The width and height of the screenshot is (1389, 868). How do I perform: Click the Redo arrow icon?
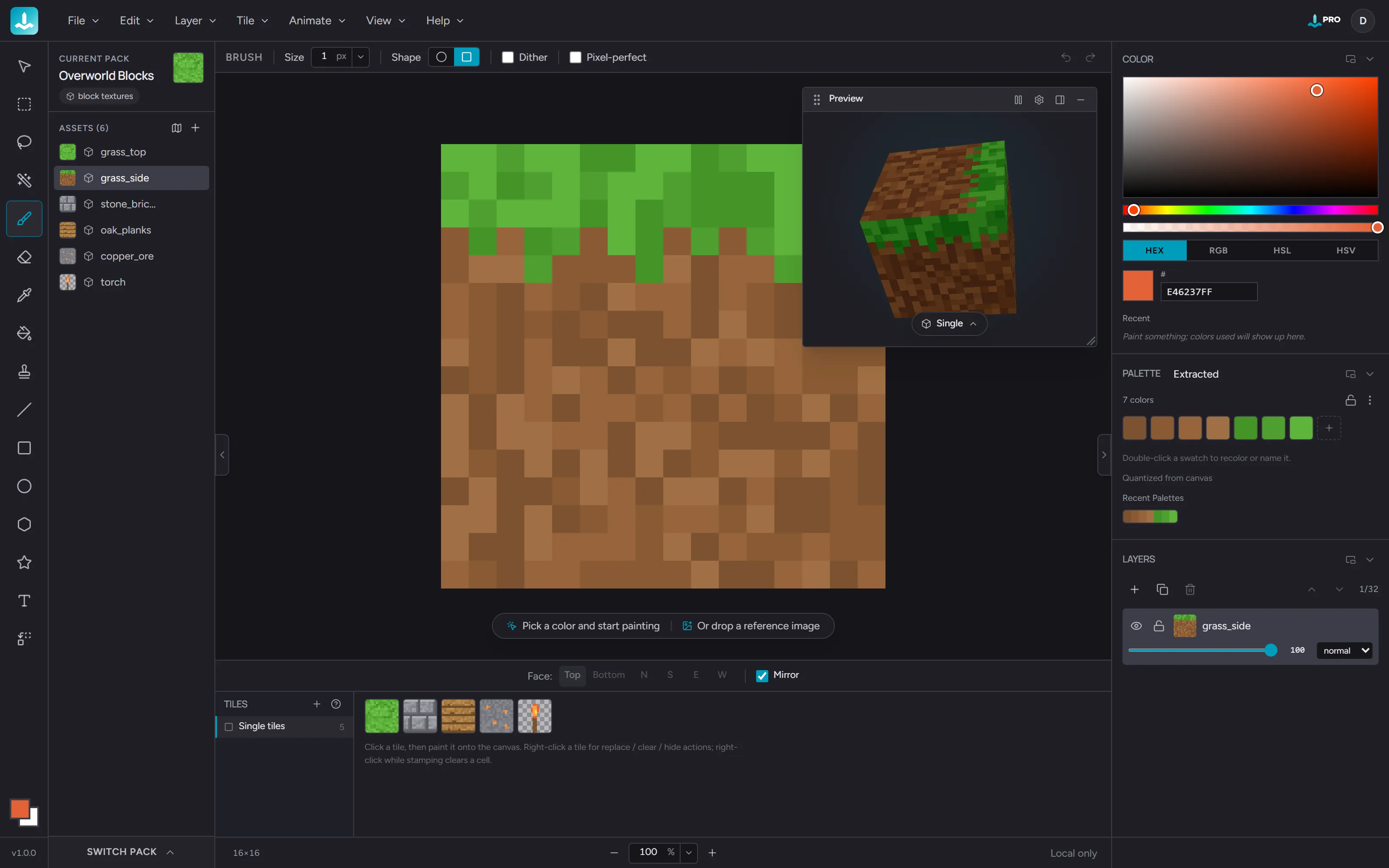pos(1090,57)
